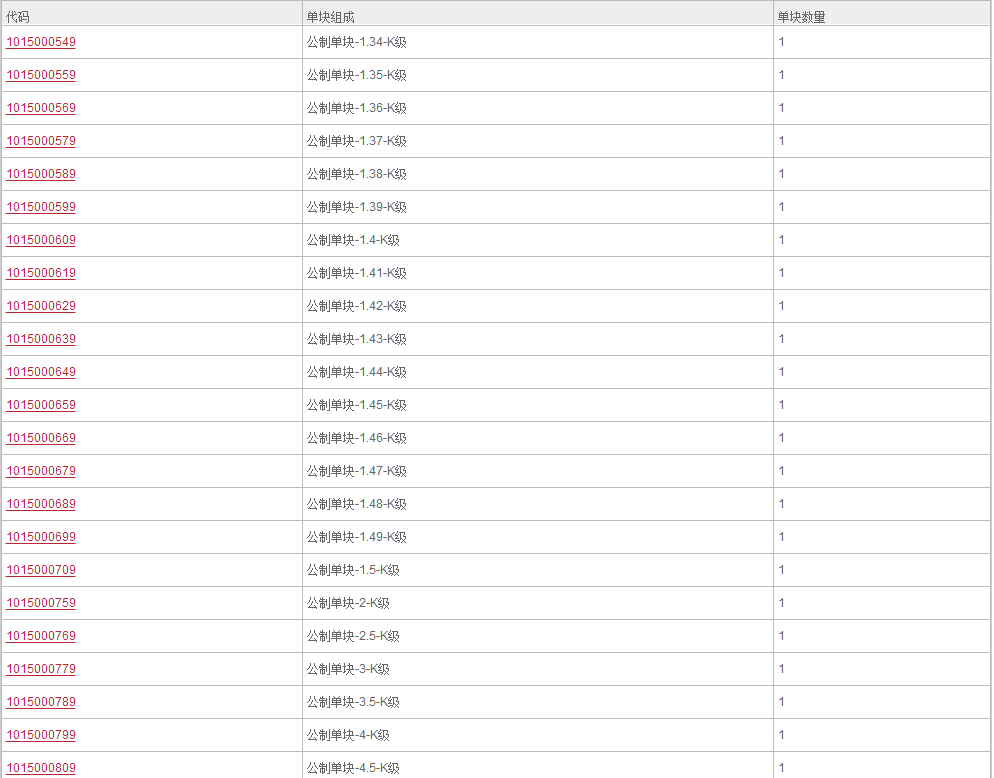
Task: Select cell 公制单块-1.49-K级
Action: point(538,536)
